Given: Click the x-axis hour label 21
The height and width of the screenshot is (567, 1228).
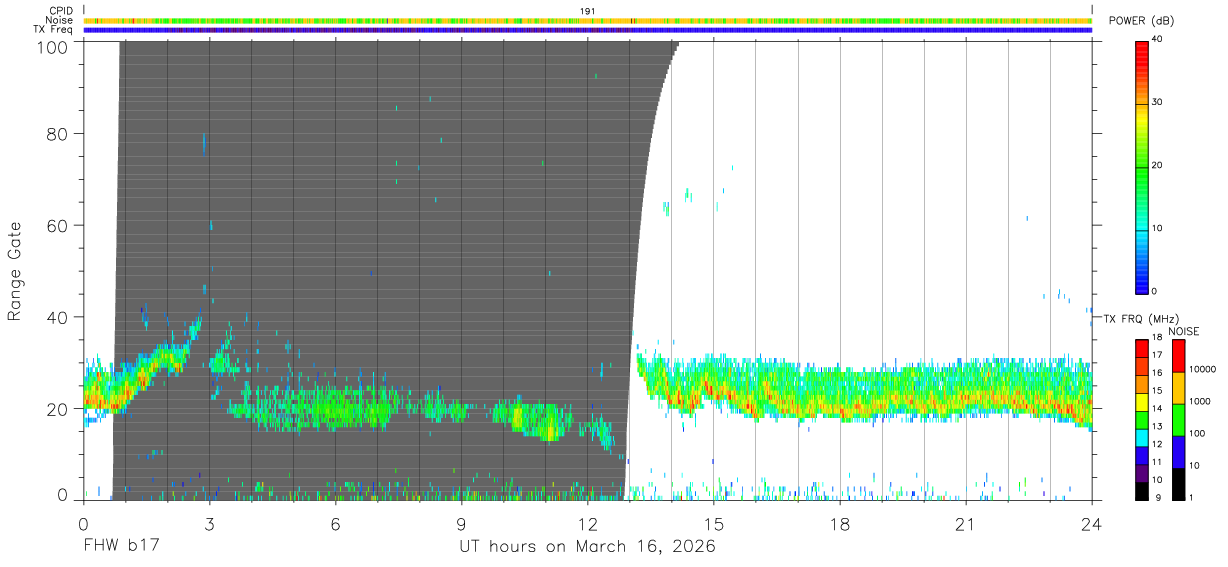Looking at the screenshot, I should tap(966, 523).
